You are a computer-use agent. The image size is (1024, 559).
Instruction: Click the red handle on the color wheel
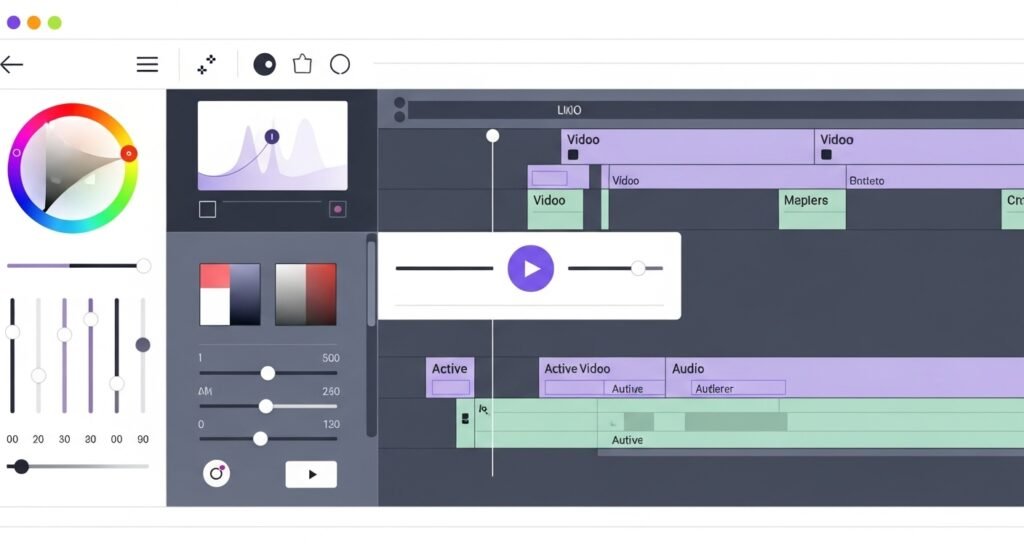(x=129, y=153)
